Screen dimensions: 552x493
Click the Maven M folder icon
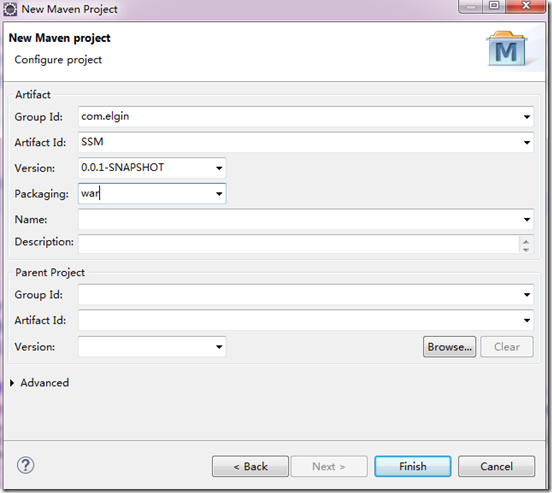pyautogui.click(x=507, y=49)
